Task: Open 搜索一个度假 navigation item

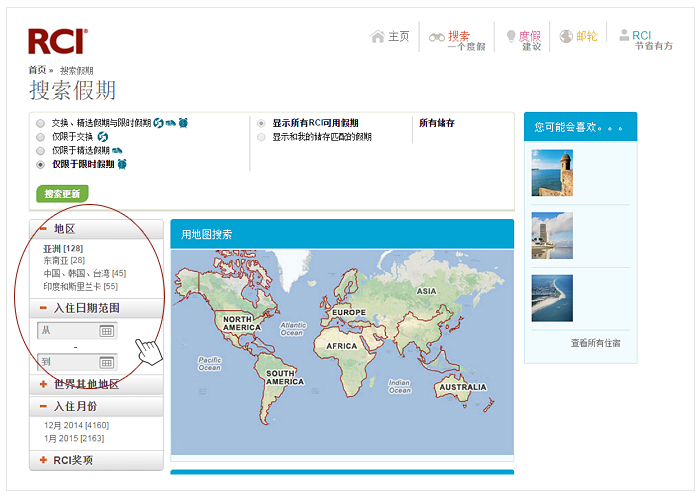Action: (x=466, y=40)
